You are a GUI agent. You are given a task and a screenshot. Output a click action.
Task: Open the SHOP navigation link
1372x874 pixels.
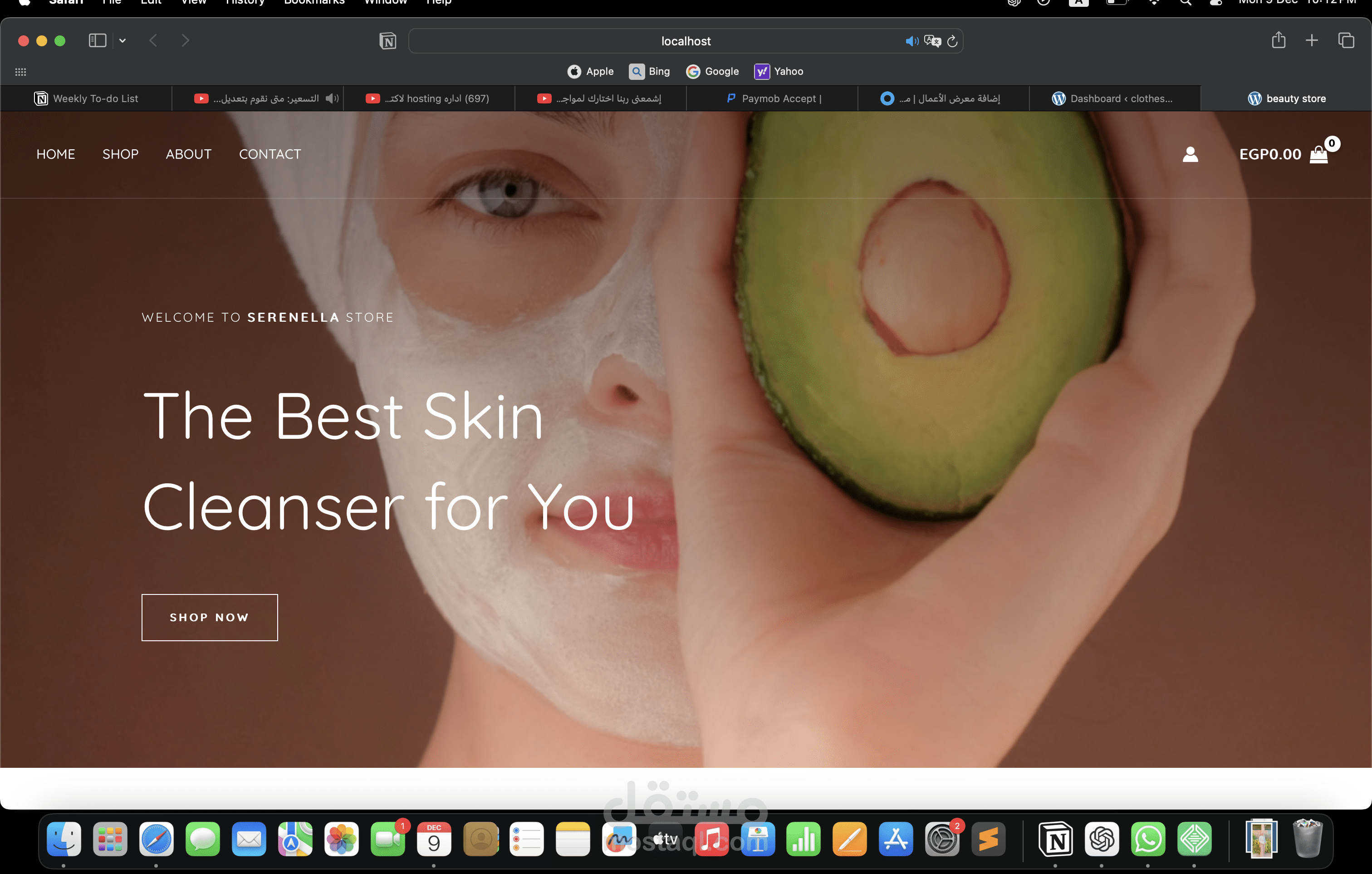point(120,154)
